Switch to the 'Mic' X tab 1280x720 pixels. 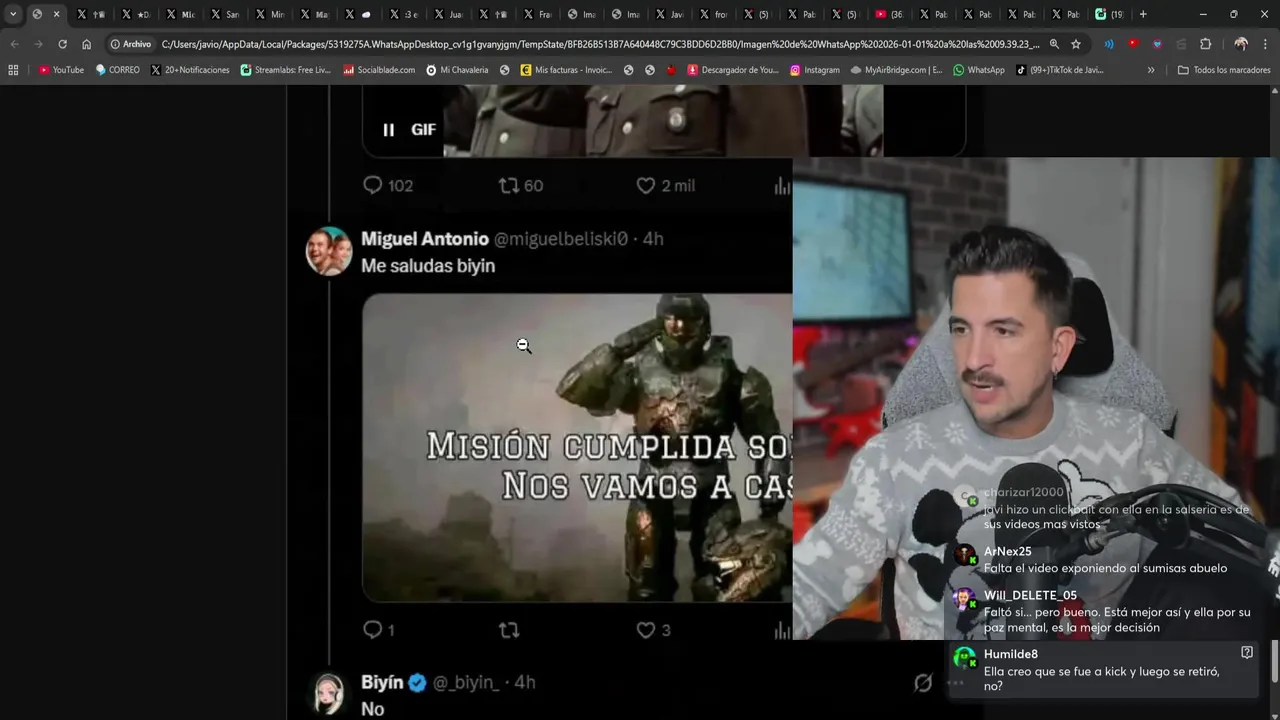point(181,14)
